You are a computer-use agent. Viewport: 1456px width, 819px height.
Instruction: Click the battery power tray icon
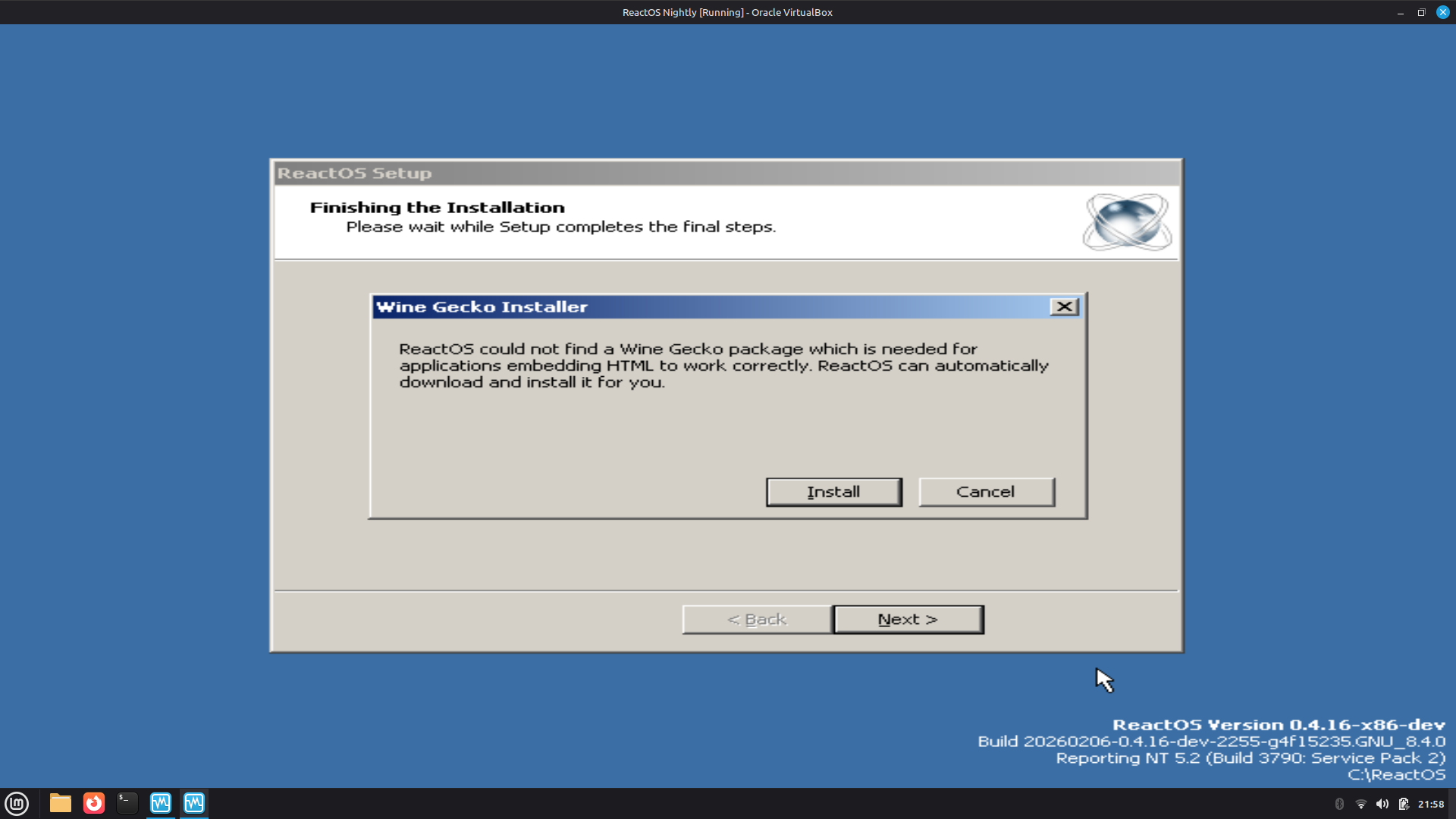pyautogui.click(x=1404, y=804)
